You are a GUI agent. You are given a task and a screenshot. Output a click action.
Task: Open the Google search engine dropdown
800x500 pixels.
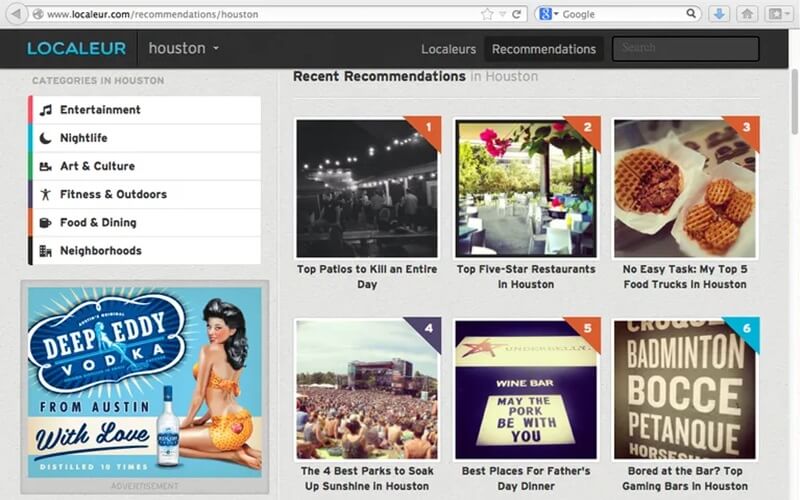(x=548, y=14)
